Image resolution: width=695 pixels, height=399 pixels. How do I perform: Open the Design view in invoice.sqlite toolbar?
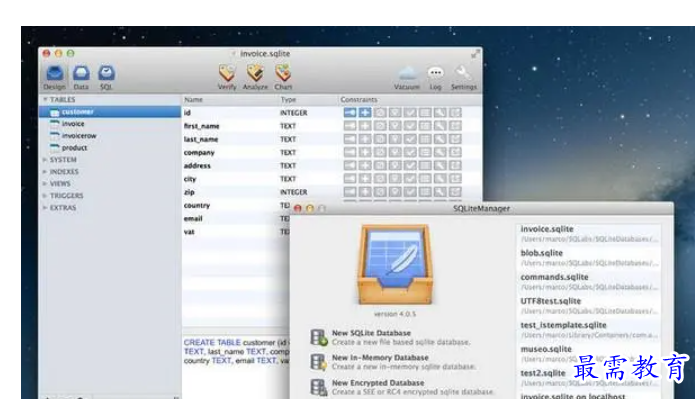(55, 77)
